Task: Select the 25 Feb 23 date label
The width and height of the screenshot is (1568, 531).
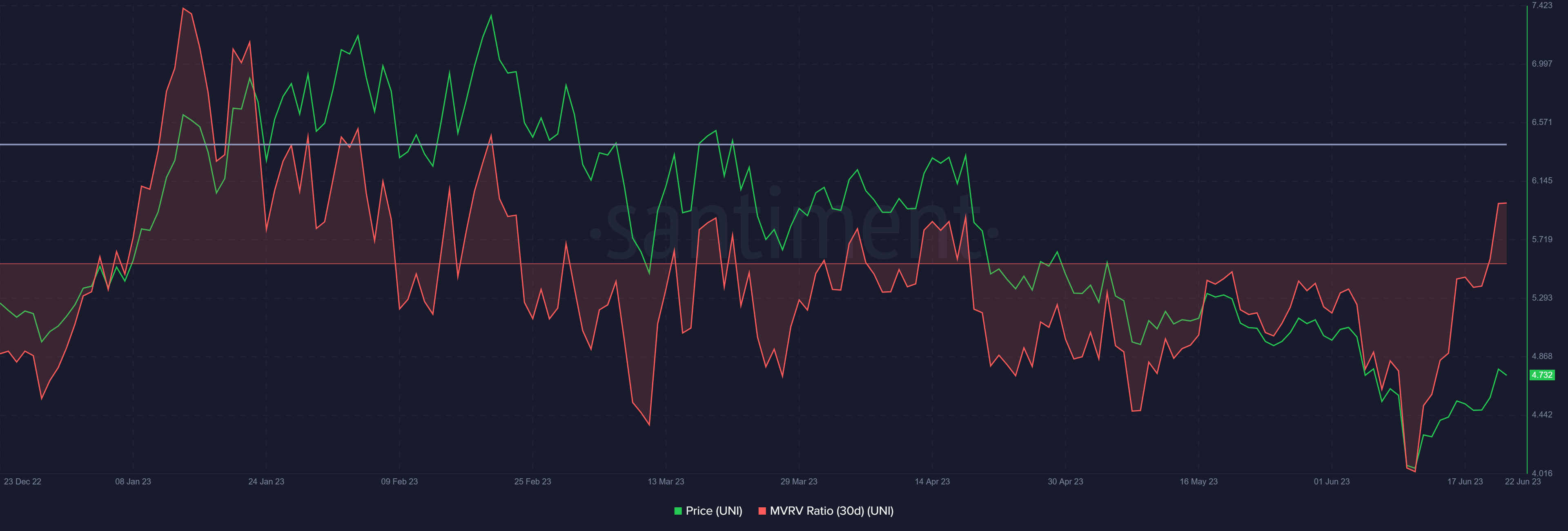Action: 532,482
